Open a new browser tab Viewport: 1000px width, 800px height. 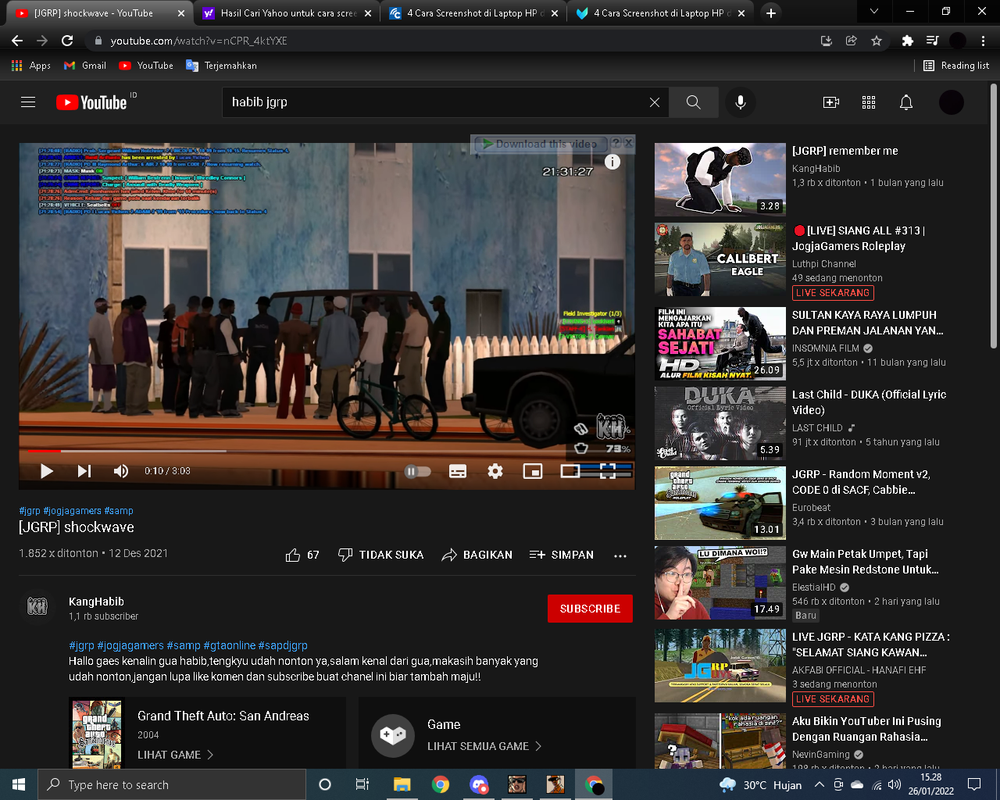pyautogui.click(x=770, y=13)
